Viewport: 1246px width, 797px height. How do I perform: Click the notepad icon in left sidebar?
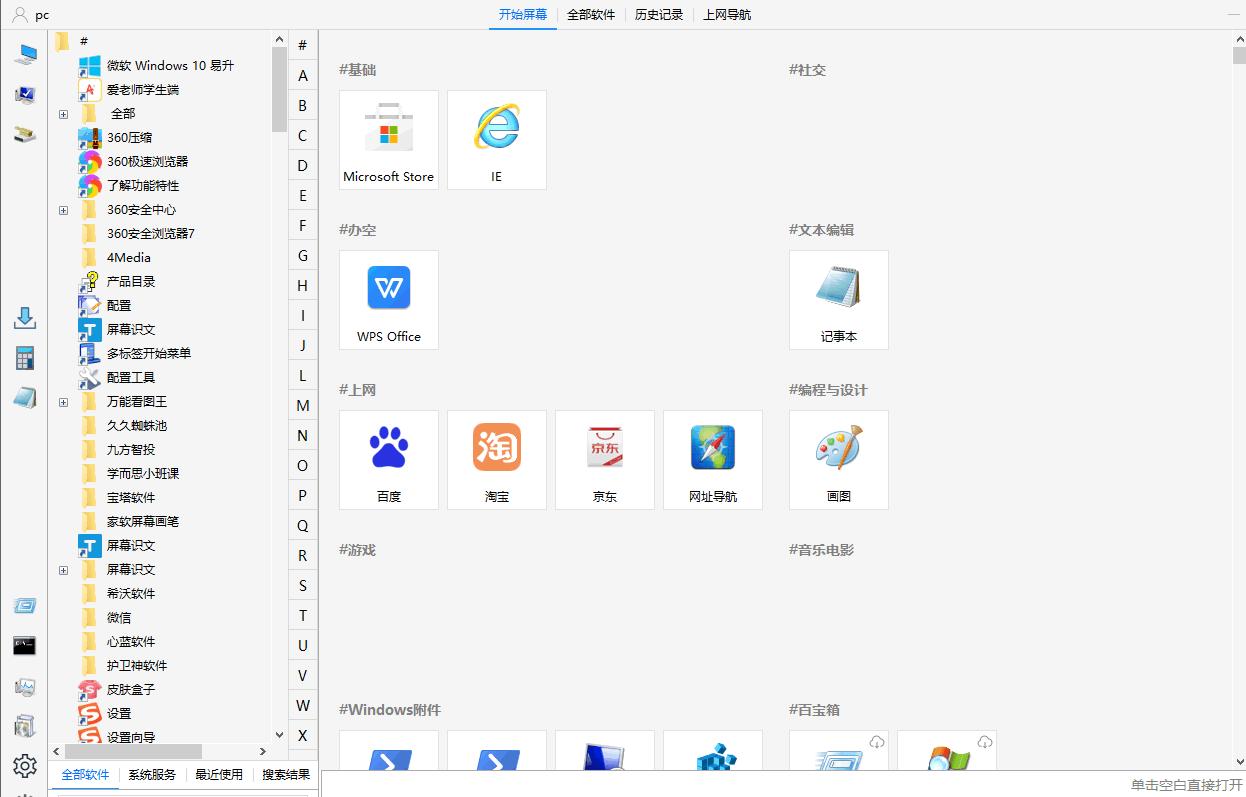[25, 397]
